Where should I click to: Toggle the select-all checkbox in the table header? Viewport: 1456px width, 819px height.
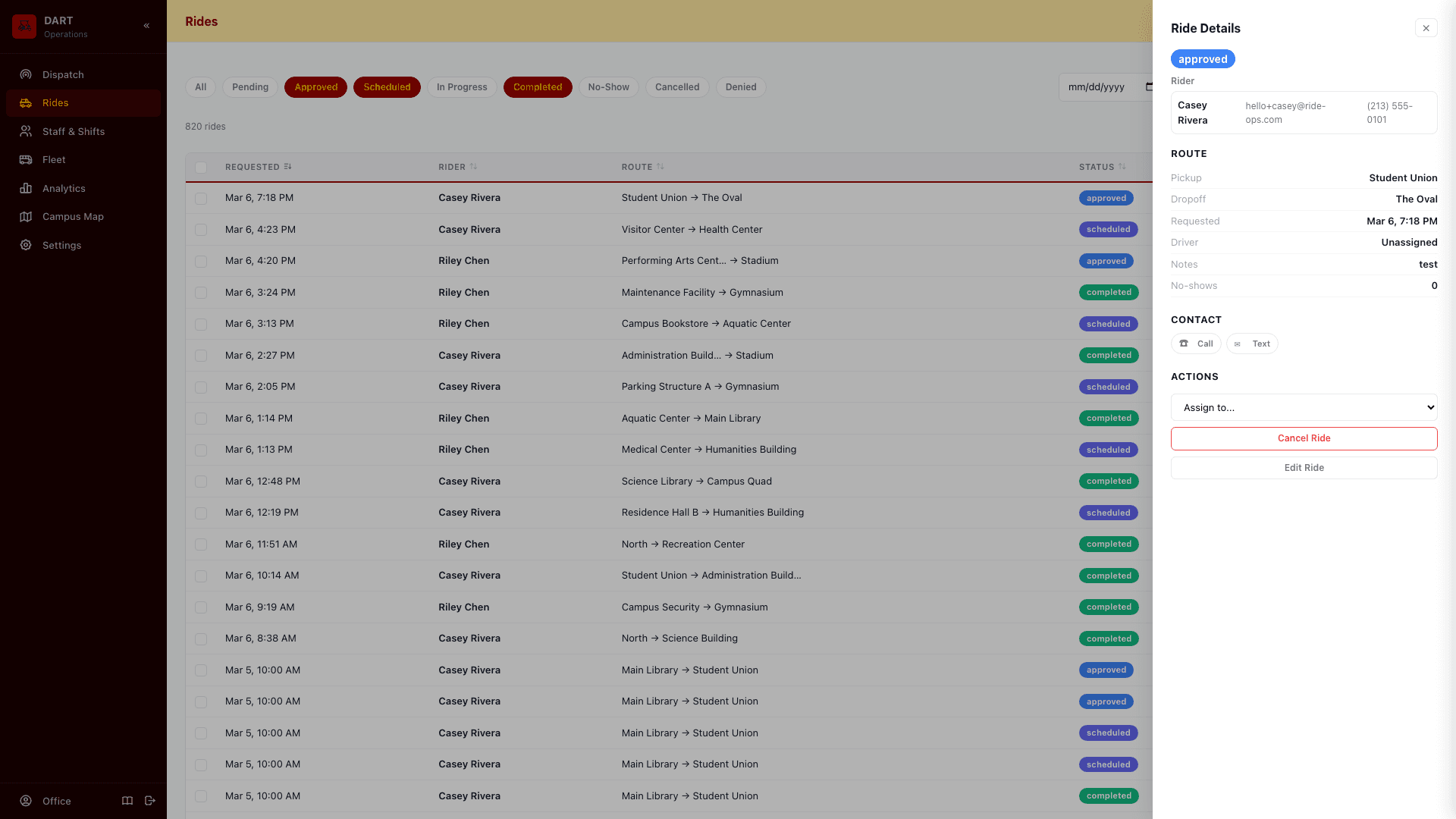tap(200, 167)
